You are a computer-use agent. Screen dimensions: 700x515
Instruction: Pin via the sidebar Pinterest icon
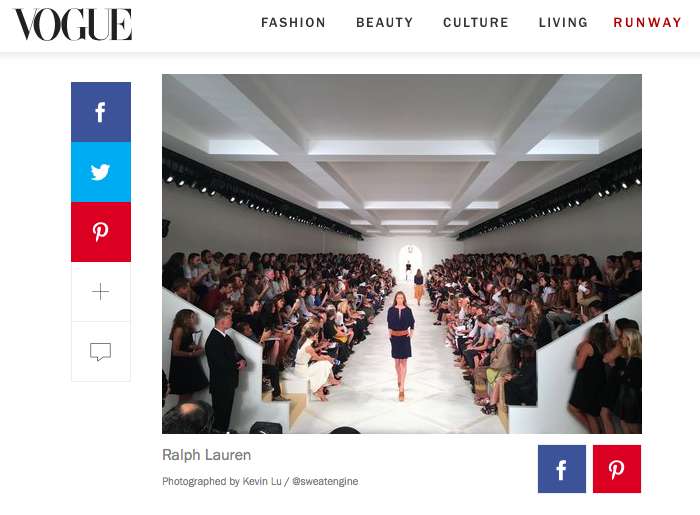tap(101, 232)
